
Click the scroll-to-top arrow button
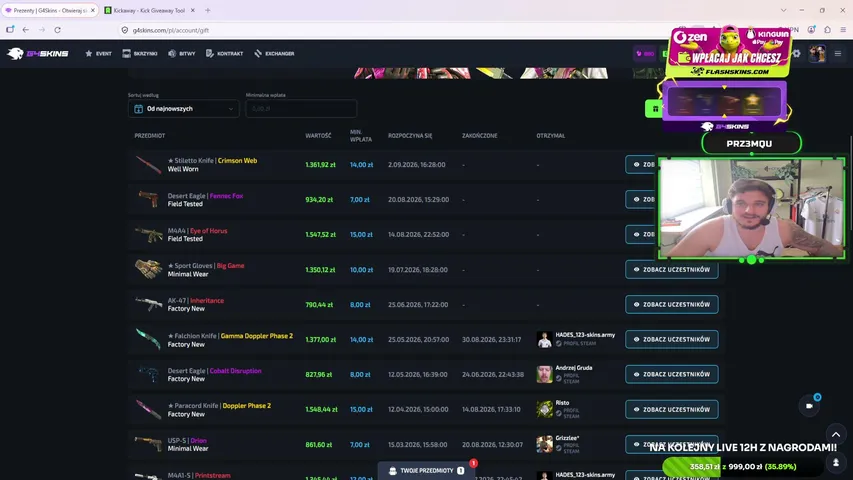(x=836, y=434)
